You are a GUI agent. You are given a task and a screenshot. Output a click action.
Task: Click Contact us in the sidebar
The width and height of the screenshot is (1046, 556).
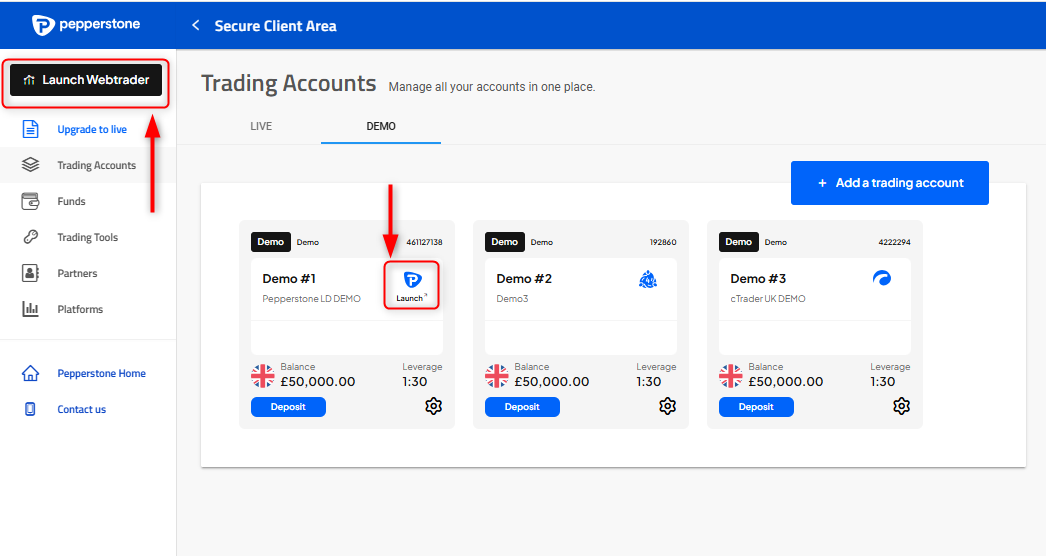pyautogui.click(x=81, y=410)
